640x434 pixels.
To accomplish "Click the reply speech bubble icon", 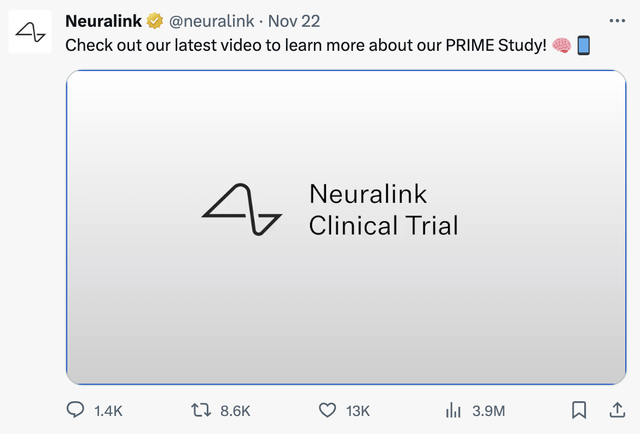I will (75, 410).
